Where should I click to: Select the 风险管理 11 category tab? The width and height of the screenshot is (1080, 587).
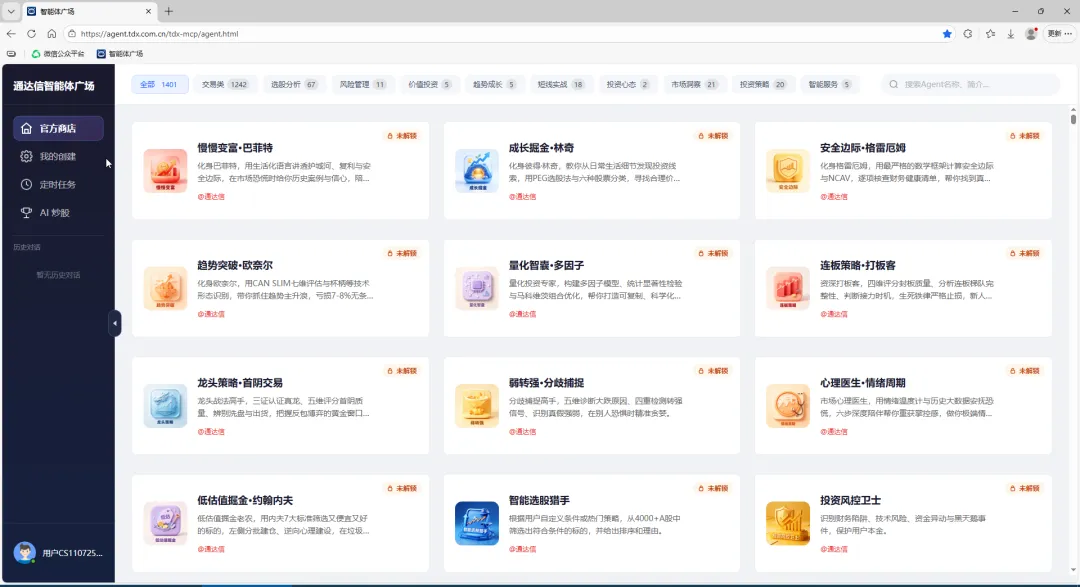[x=362, y=84]
